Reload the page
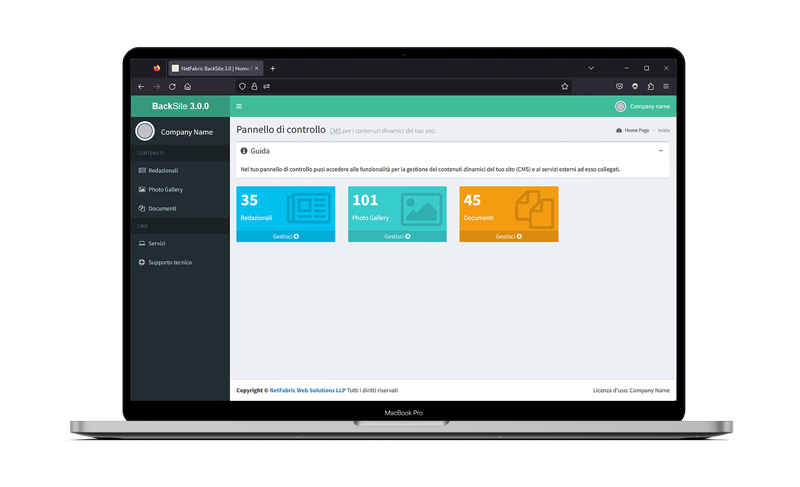Viewport: 800px width, 487px height. 172,87
